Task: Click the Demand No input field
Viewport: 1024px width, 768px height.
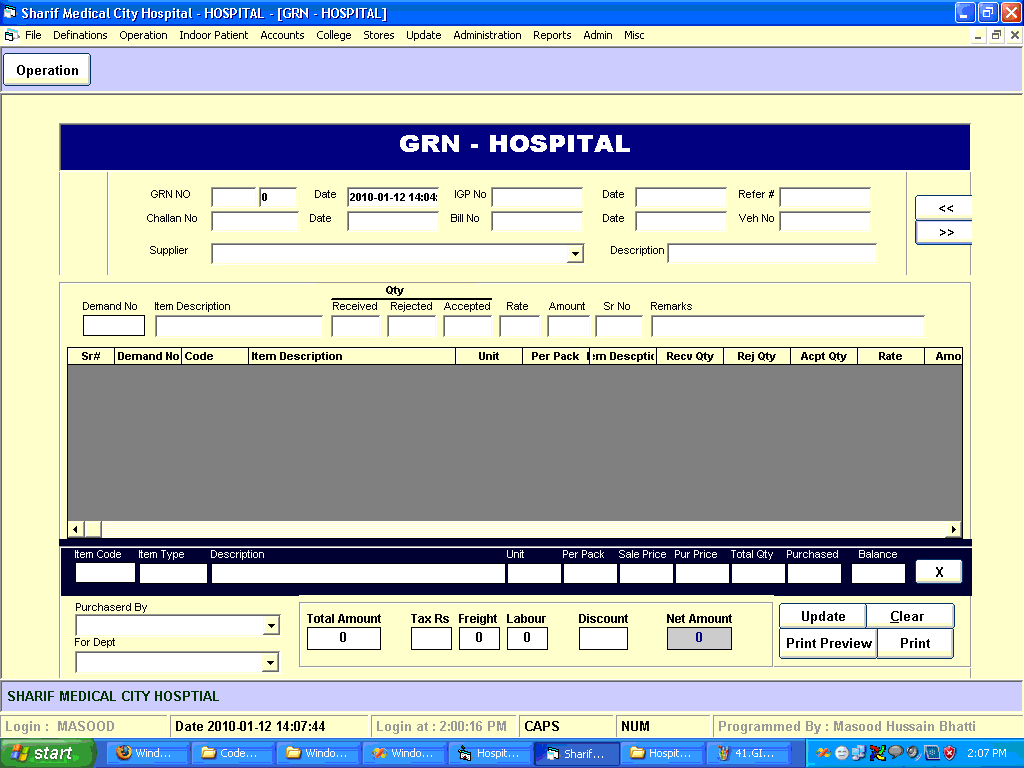Action: point(114,325)
